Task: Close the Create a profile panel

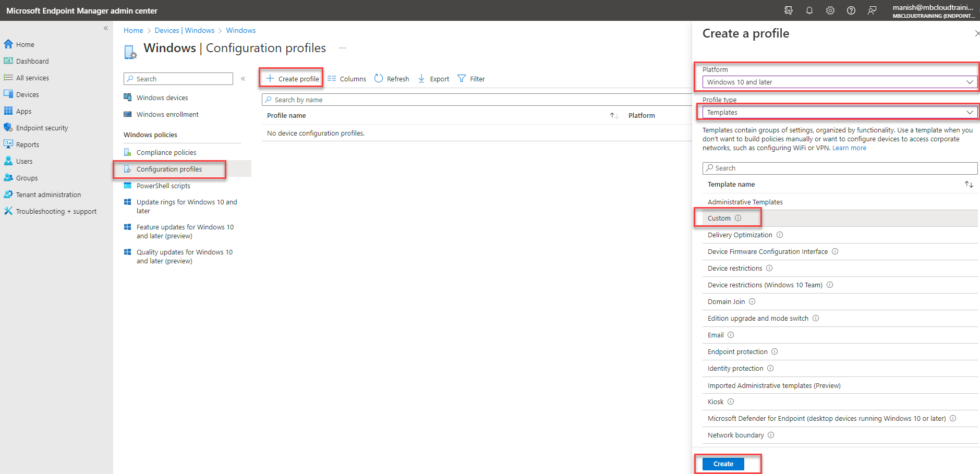Action: click(x=976, y=34)
